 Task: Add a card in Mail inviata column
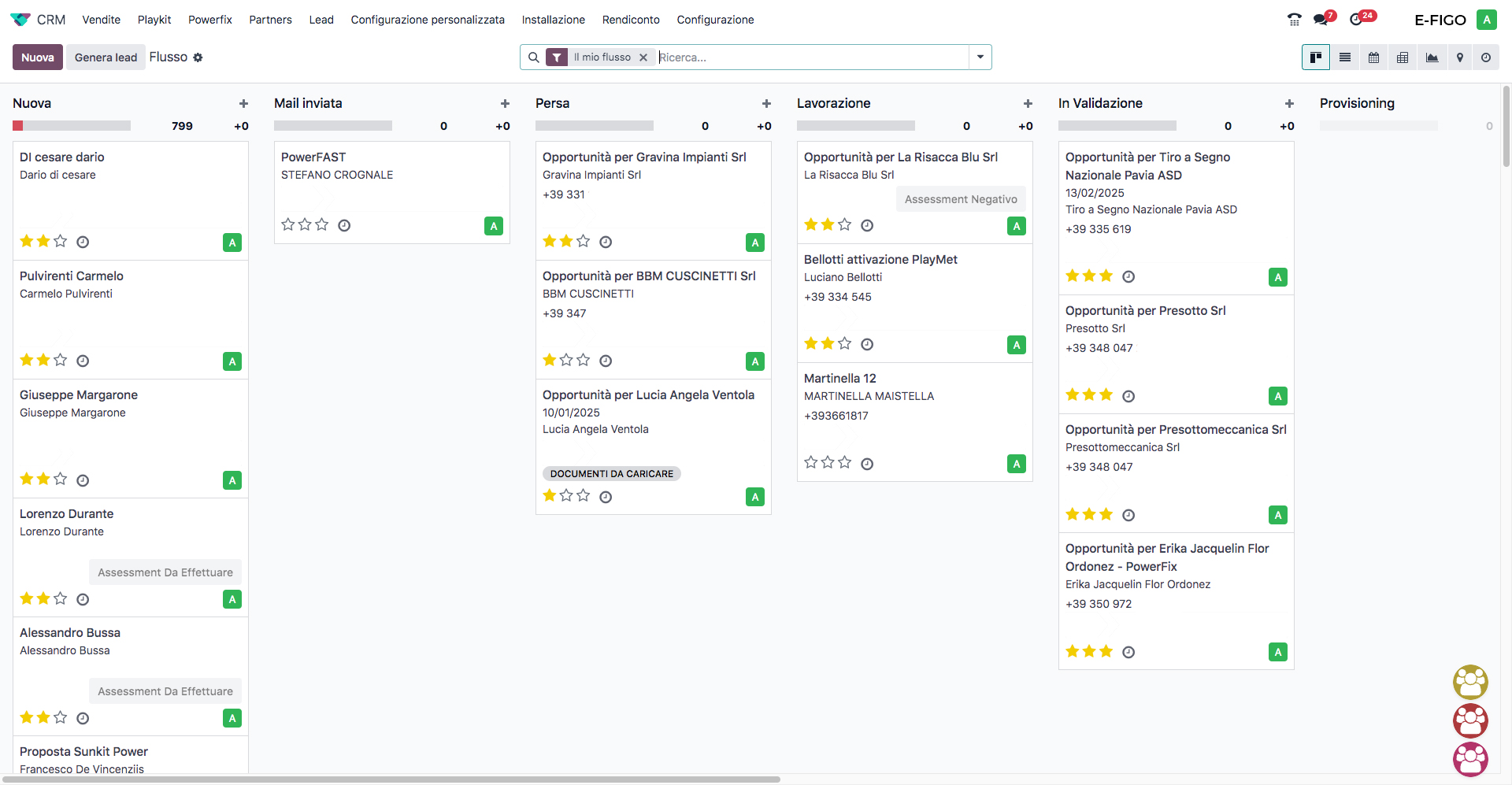pos(505,104)
